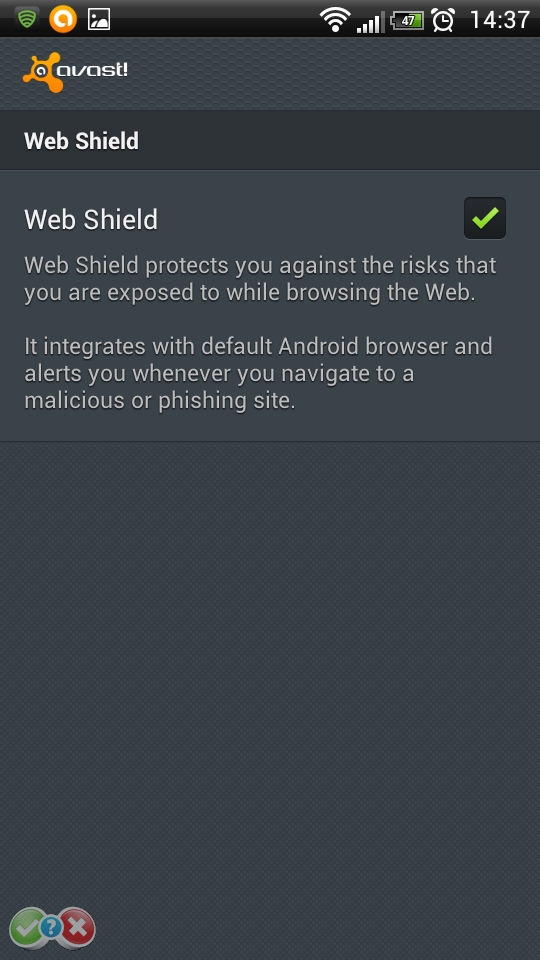Viewport: 540px width, 960px height.
Task: Tap the orange avast blob emblem
Action: (42, 73)
